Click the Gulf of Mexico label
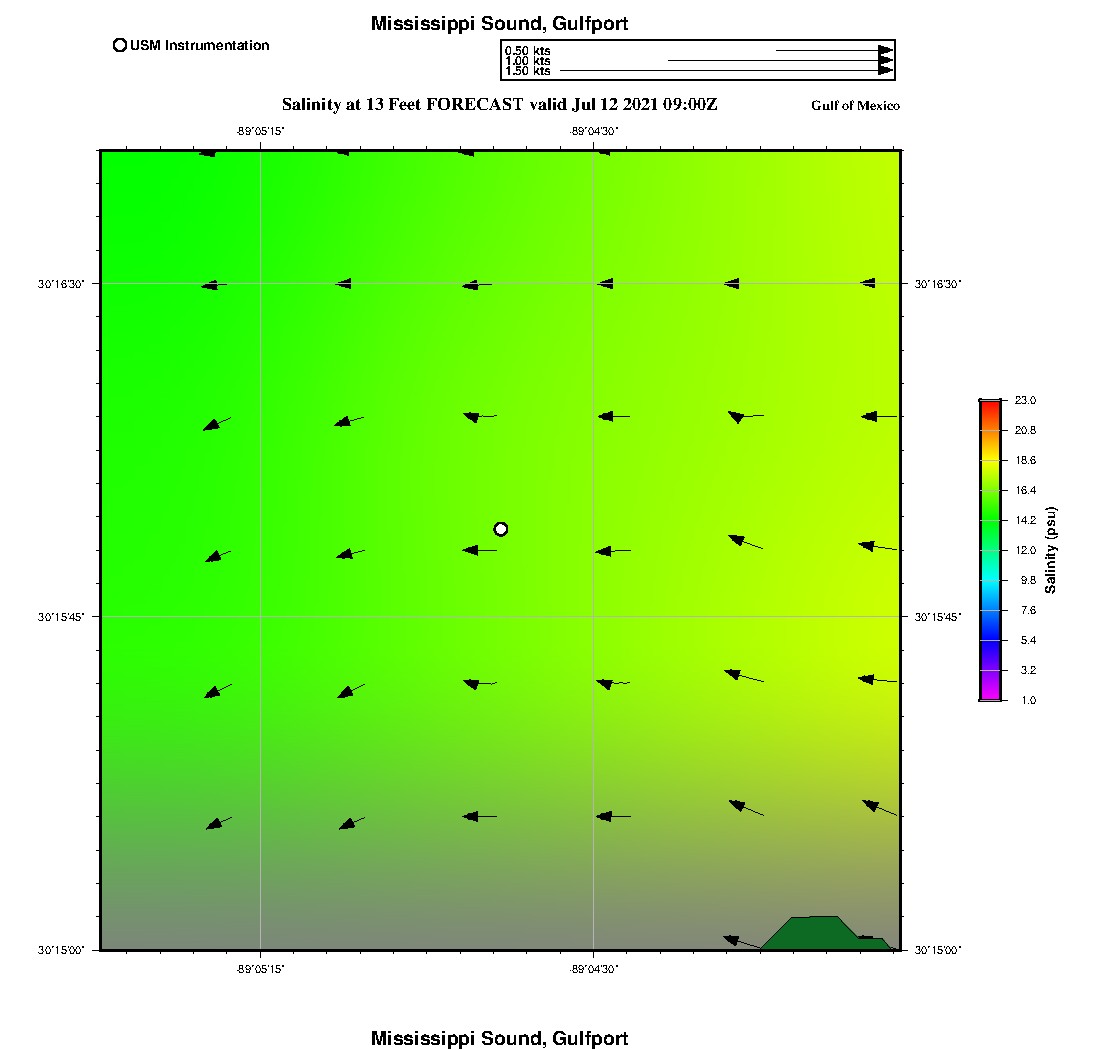The width and height of the screenshot is (1100, 1050). pos(855,106)
